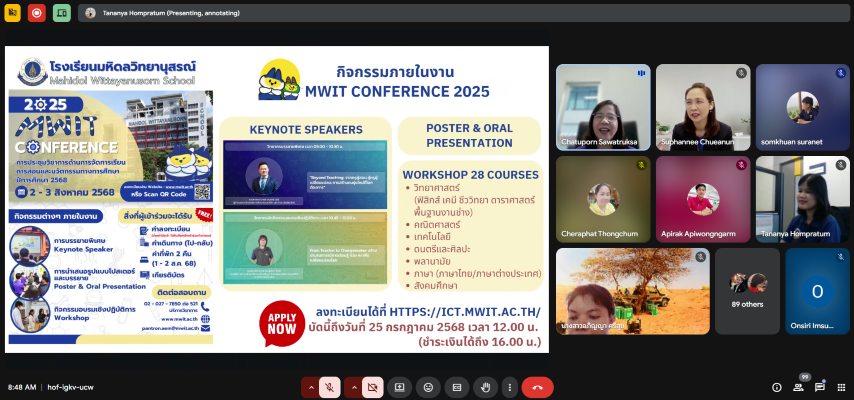Click the first keynote speaker image with suited man
854x400 pixels.
point(305,175)
